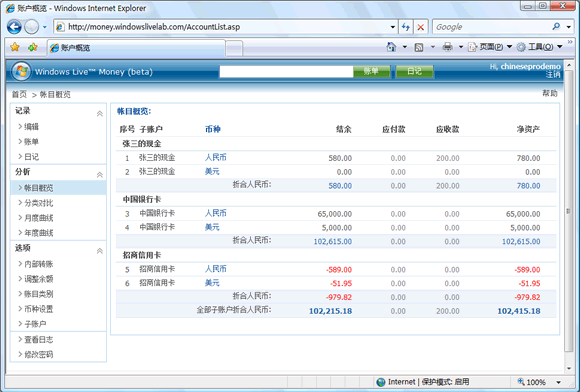Click the browser Back arrow button
The image size is (580, 392).
(14, 27)
